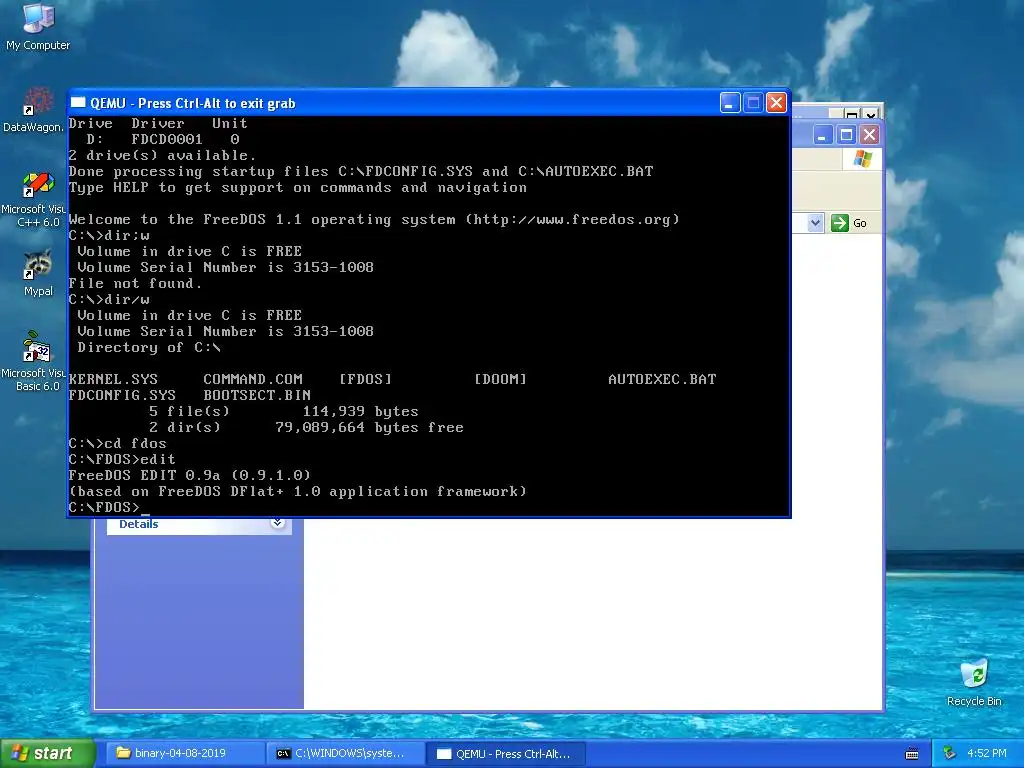
Task: Click the Windows flag logo in Explorer
Action: coord(862,159)
